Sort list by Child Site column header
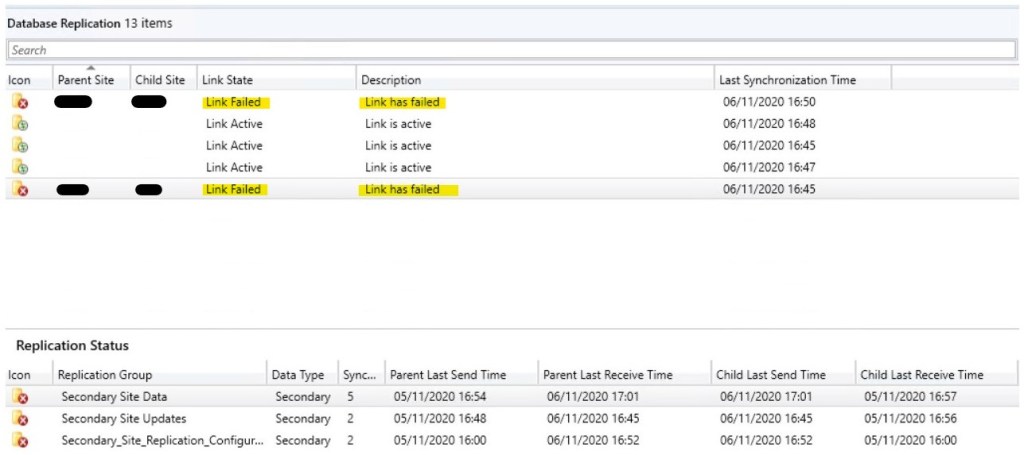 (160, 80)
